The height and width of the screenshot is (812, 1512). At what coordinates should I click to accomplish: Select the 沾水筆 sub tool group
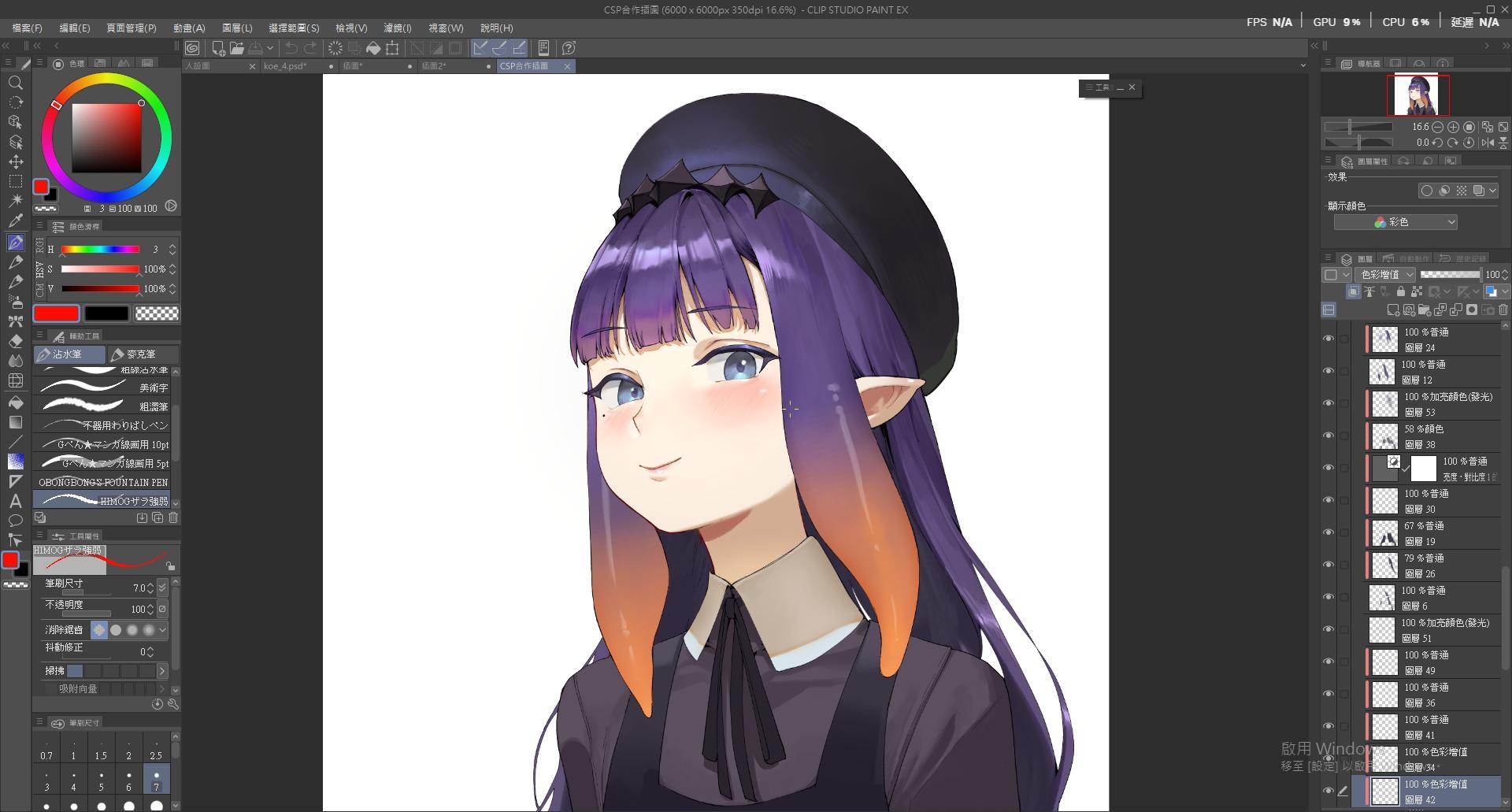69,354
